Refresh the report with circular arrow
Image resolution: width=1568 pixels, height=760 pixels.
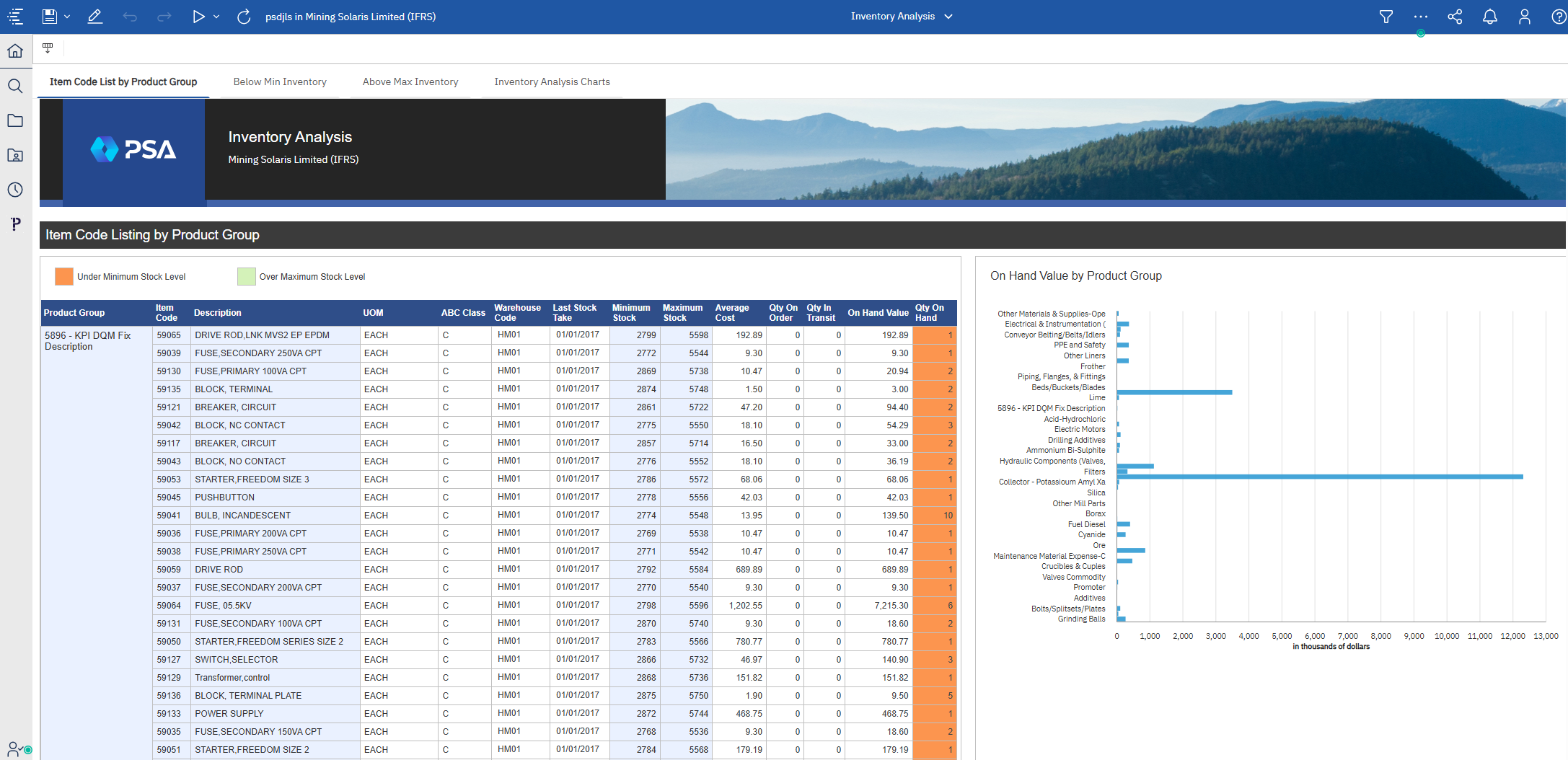[x=244, y=17]
